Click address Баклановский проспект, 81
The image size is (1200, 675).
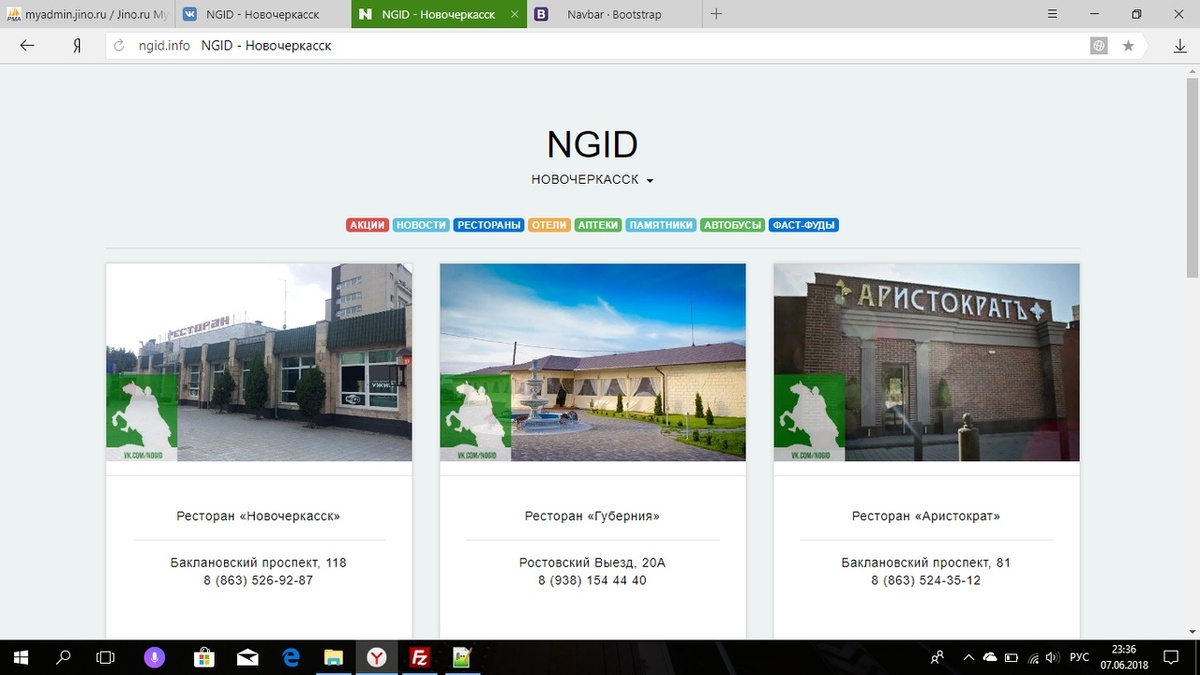(x=926, y=563)
